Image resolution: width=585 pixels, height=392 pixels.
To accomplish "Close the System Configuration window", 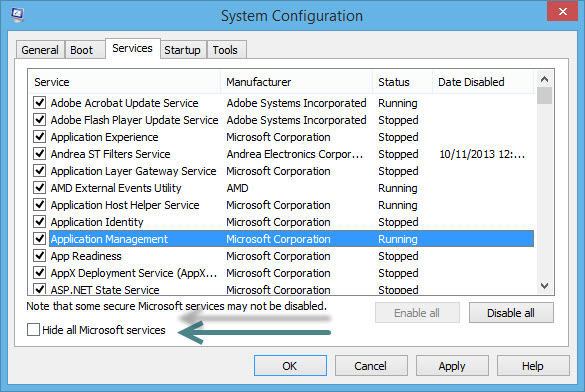I will pyautogui.click(x=563, y=11).
